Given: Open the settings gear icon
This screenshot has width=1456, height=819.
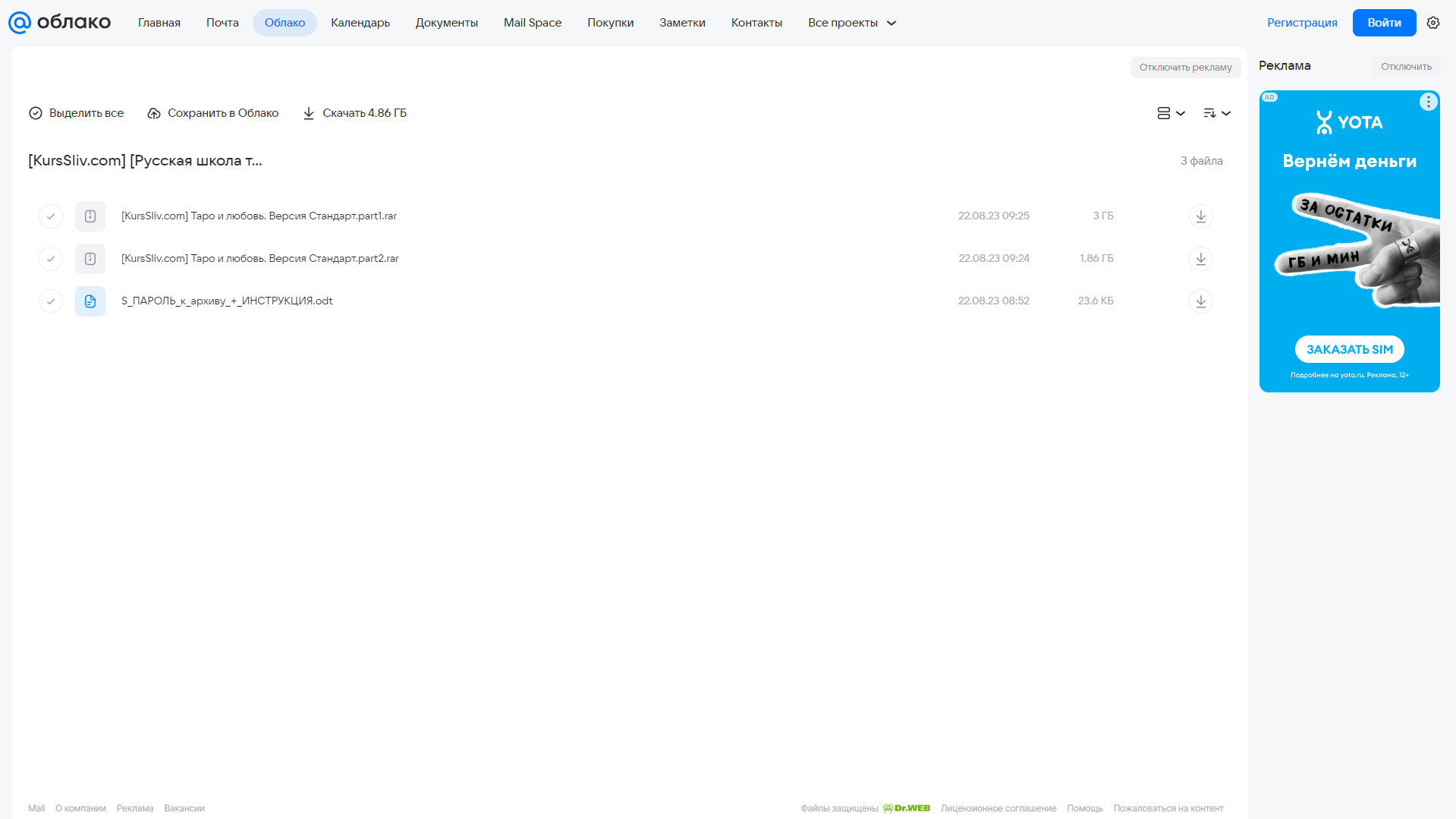Looking at the screenshot, I should click(x=1432, y=23).
